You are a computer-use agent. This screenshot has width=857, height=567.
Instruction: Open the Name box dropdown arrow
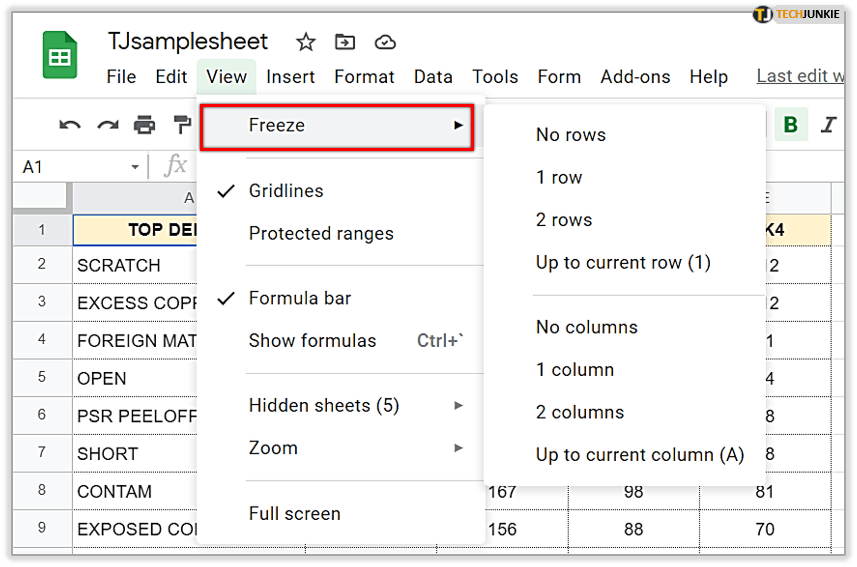pyautogui.click(x=135, y=167)
